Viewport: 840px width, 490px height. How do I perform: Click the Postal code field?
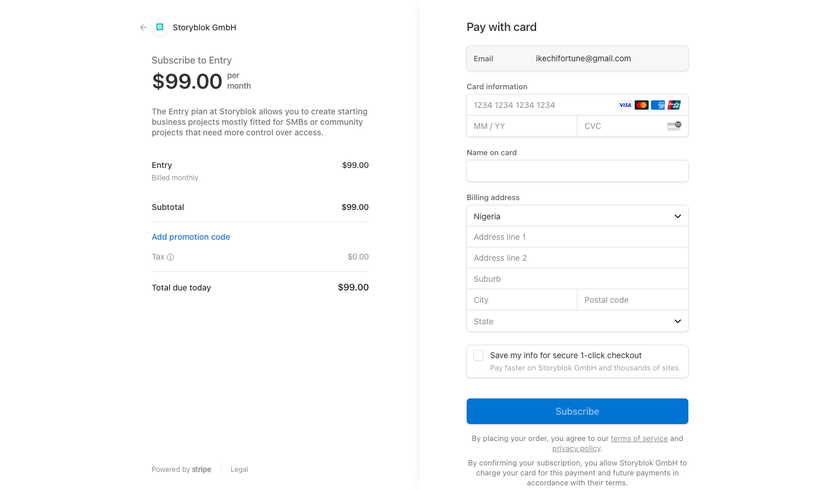[x=632, y=300]
